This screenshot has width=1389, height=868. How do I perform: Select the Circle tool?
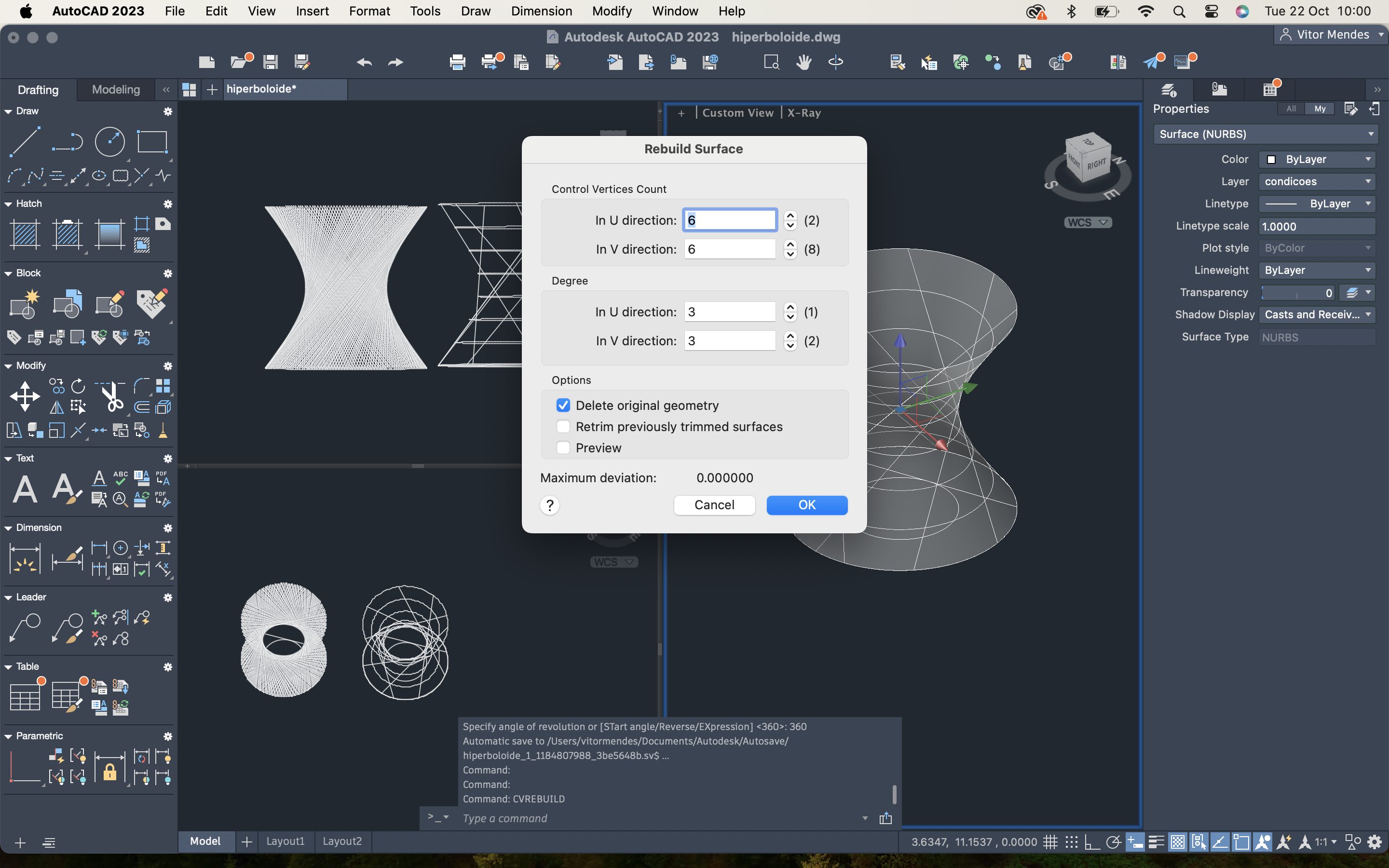[x=109, y=141]
